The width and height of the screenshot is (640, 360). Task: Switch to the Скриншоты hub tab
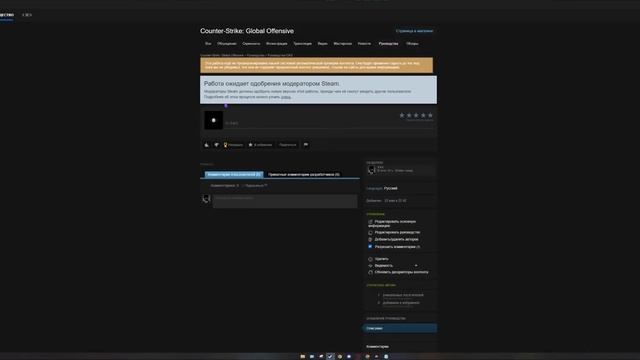pyautogui.click(x=251, y=44)
